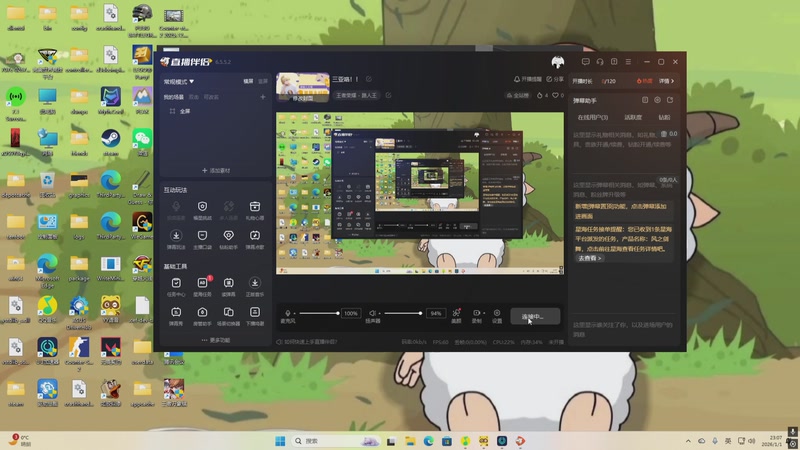Open the 弹幕秀 tool
Viewport: 800px width, 450px height.
pyautogui.click(x=176, y=316)
